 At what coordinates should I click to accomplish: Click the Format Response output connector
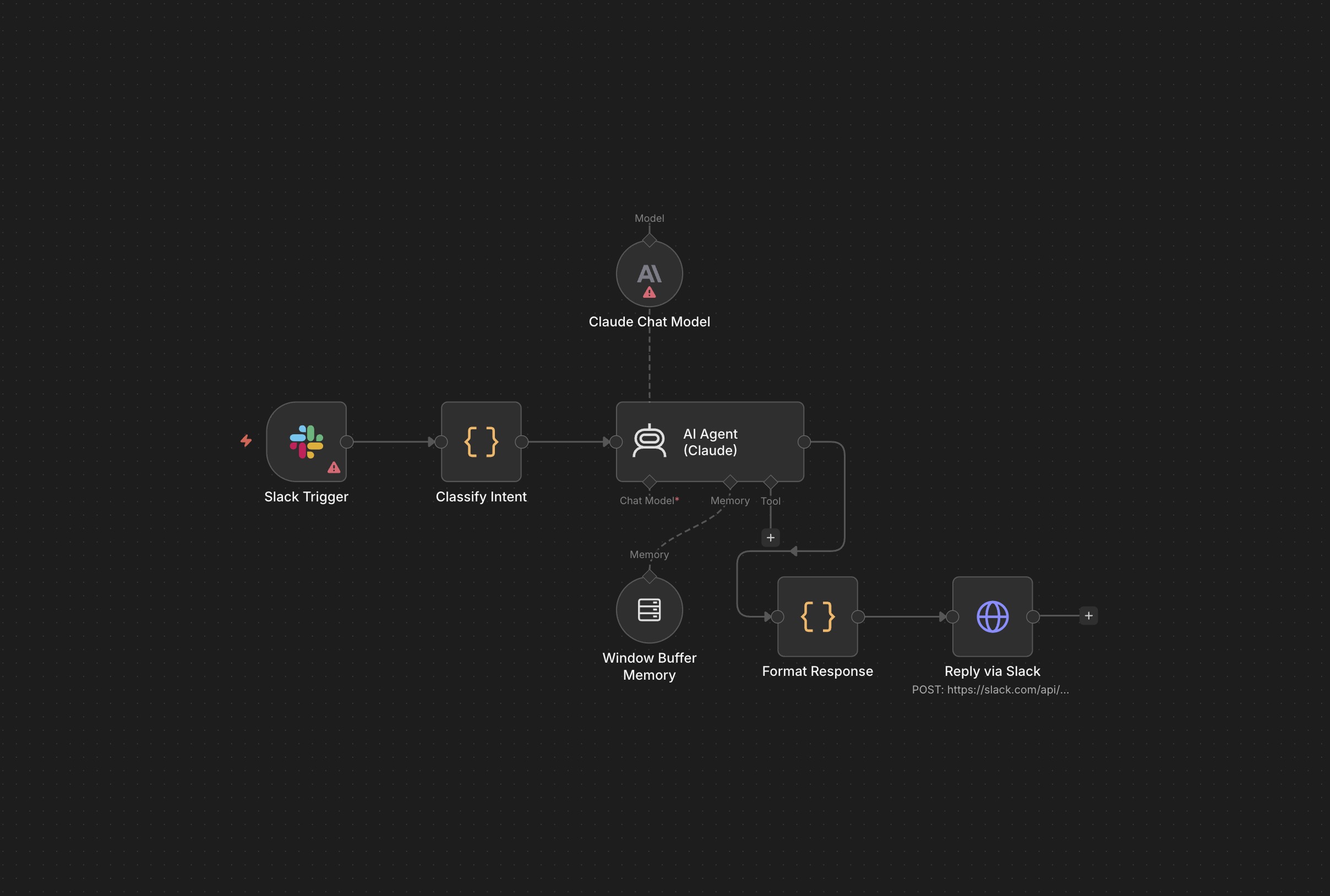point(858,616)
